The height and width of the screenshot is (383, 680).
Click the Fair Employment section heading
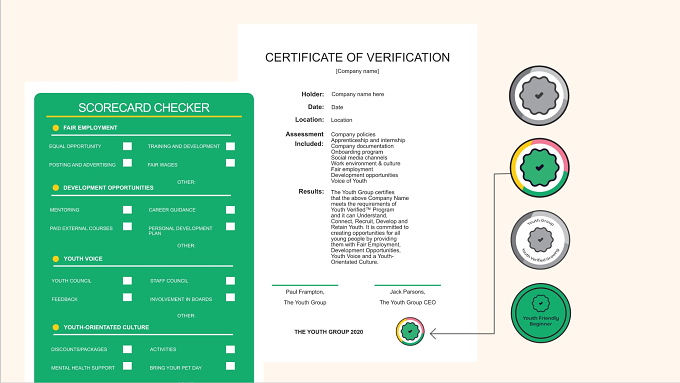click(90, 128)
